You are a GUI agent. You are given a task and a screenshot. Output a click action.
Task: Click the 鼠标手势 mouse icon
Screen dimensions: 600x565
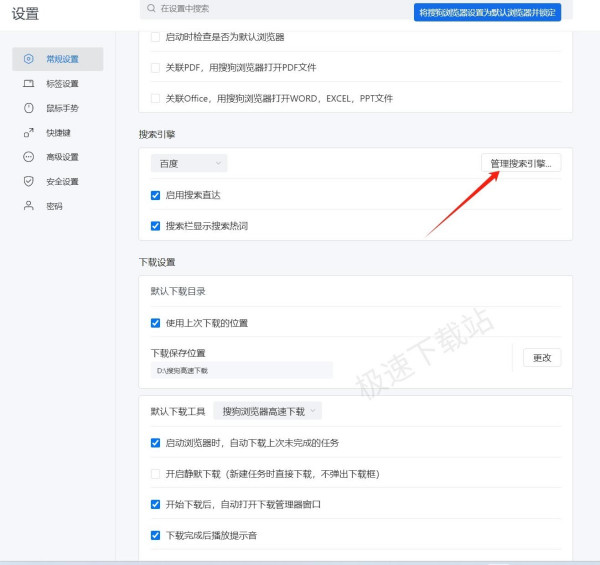click(29, 108)
